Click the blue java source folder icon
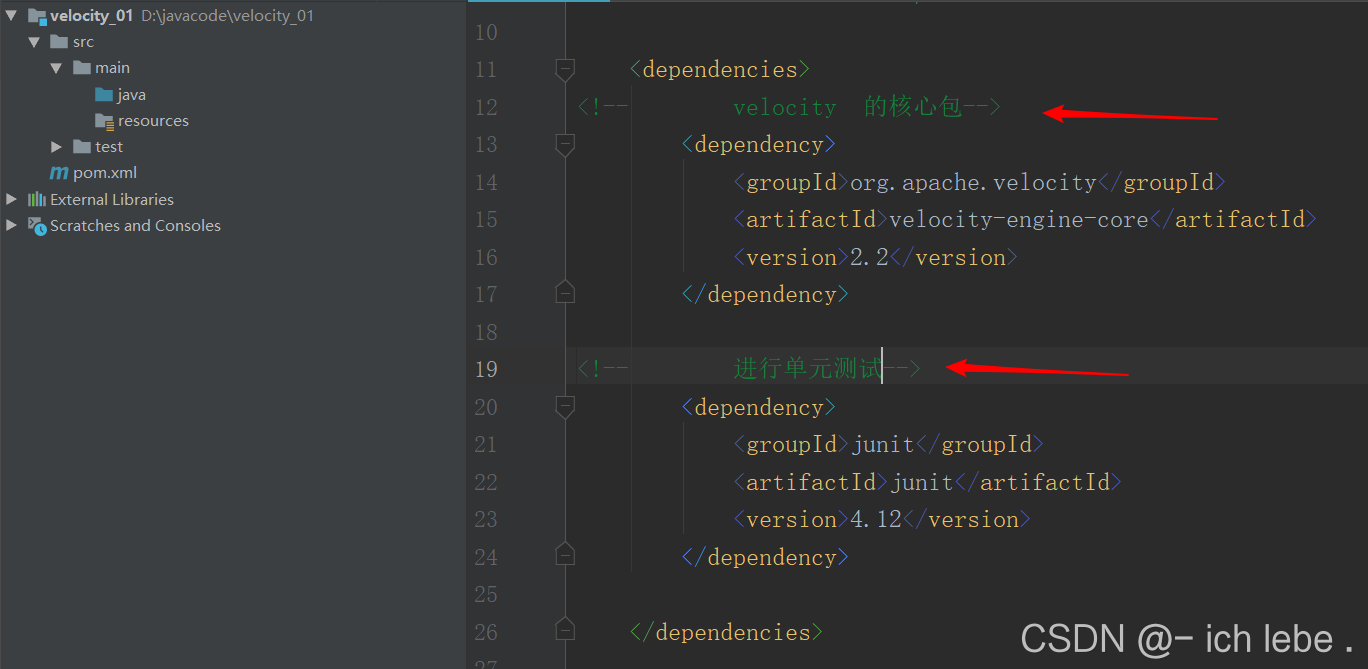Image resolution: width=1368 pixels, height=669 pixels. 104,94
